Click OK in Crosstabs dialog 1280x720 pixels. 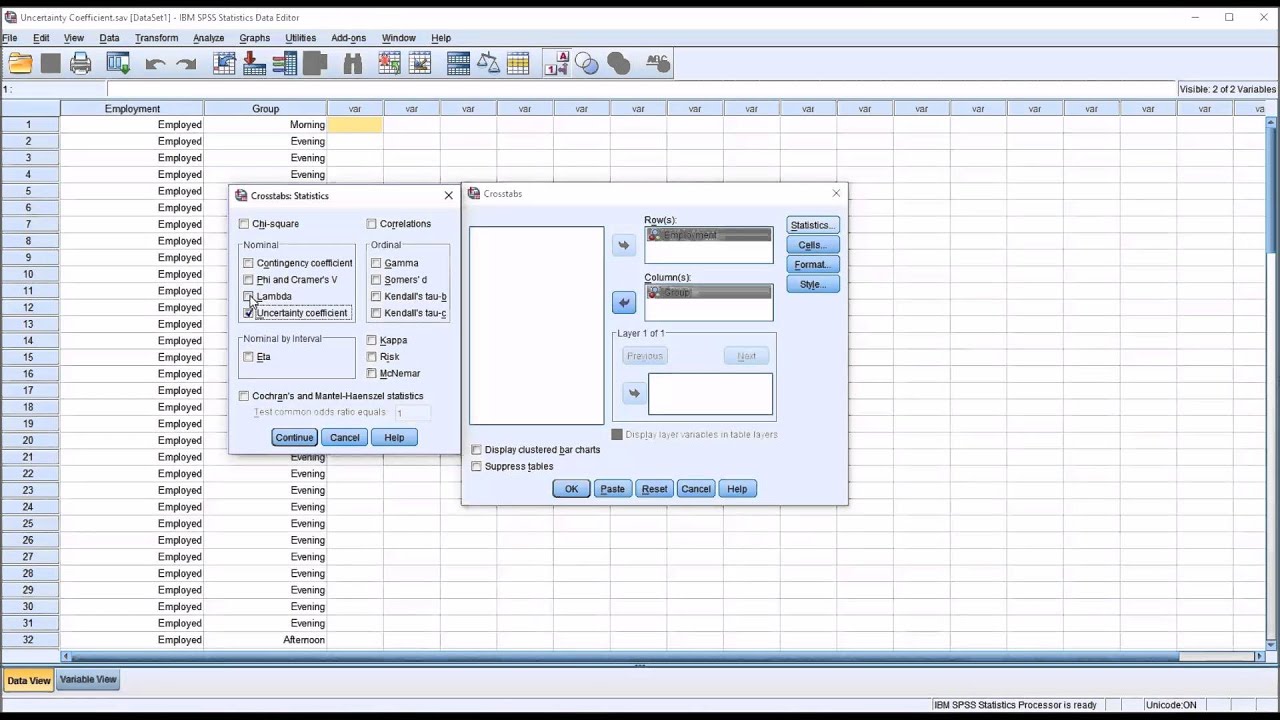571,489
